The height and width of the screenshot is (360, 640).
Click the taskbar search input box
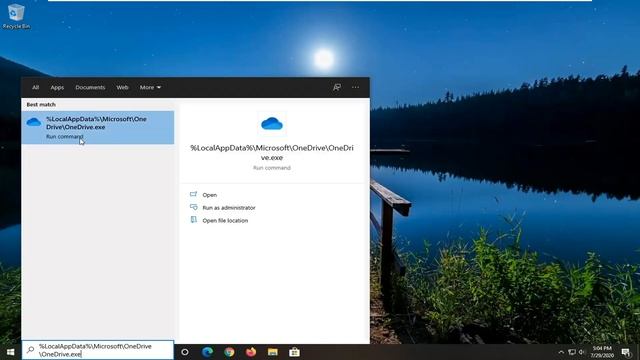click(98, 350)
